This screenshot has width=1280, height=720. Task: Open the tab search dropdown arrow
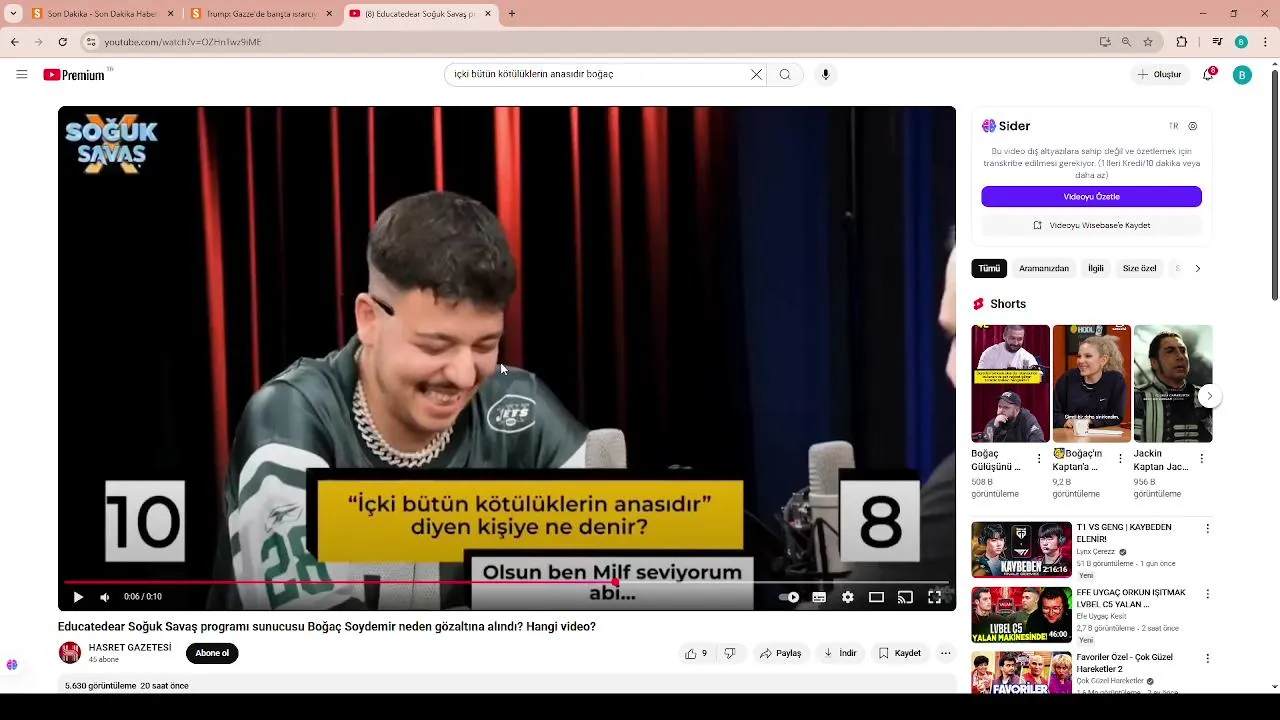coord(13,14)
